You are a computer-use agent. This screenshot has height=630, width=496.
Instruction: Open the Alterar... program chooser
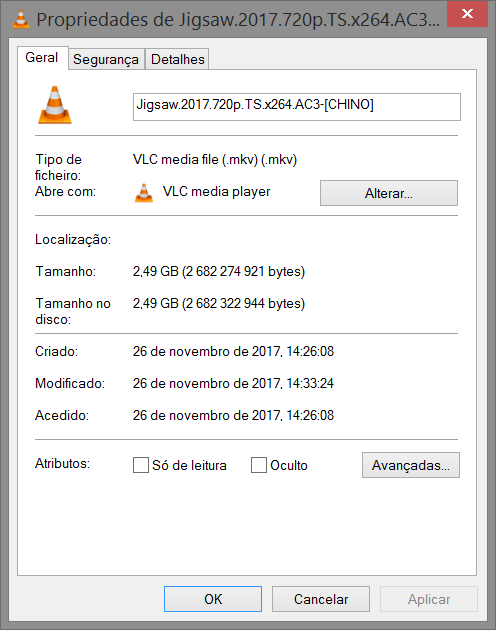click(389, 193)
